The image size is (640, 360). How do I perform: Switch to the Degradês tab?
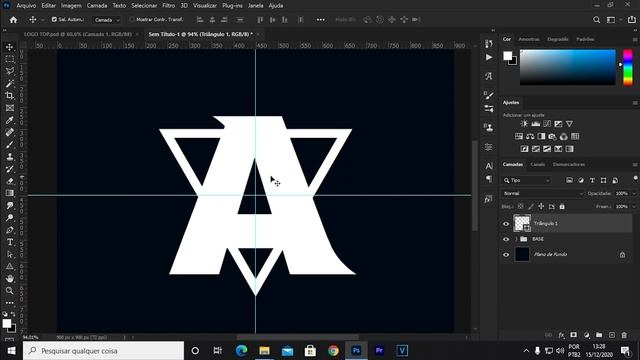pyautogui.click(x=558, y=39)
